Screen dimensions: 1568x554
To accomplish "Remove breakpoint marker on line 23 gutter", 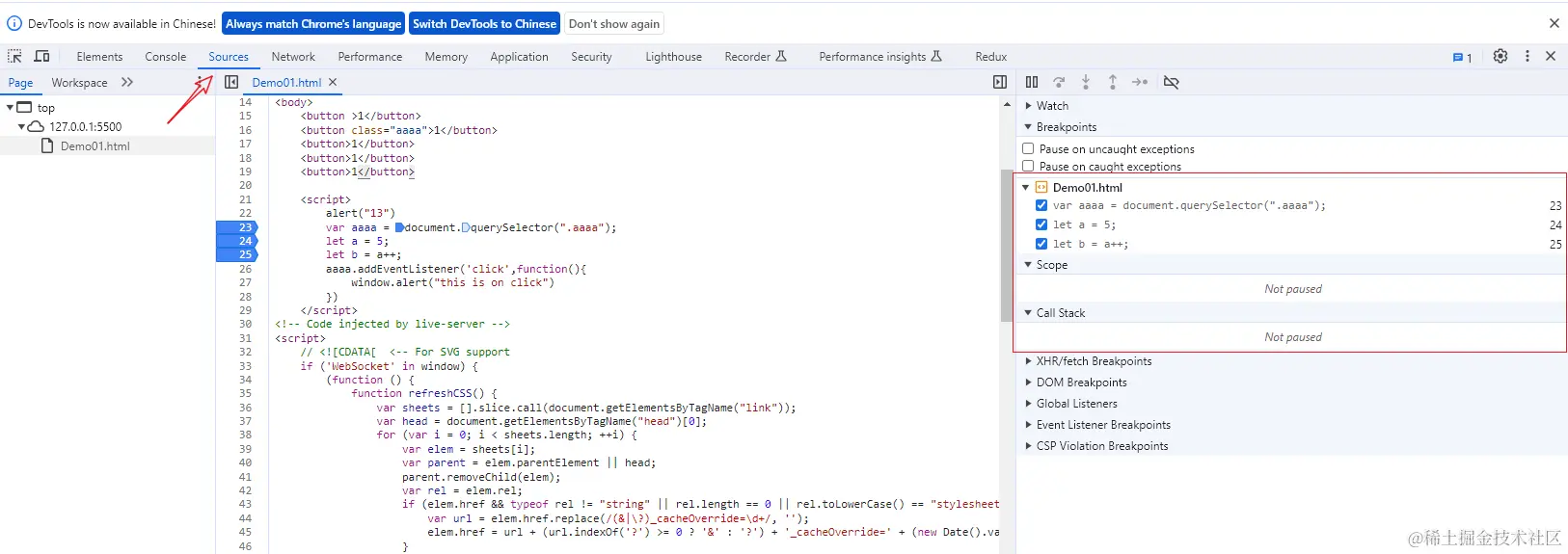I will pos(237,227).
